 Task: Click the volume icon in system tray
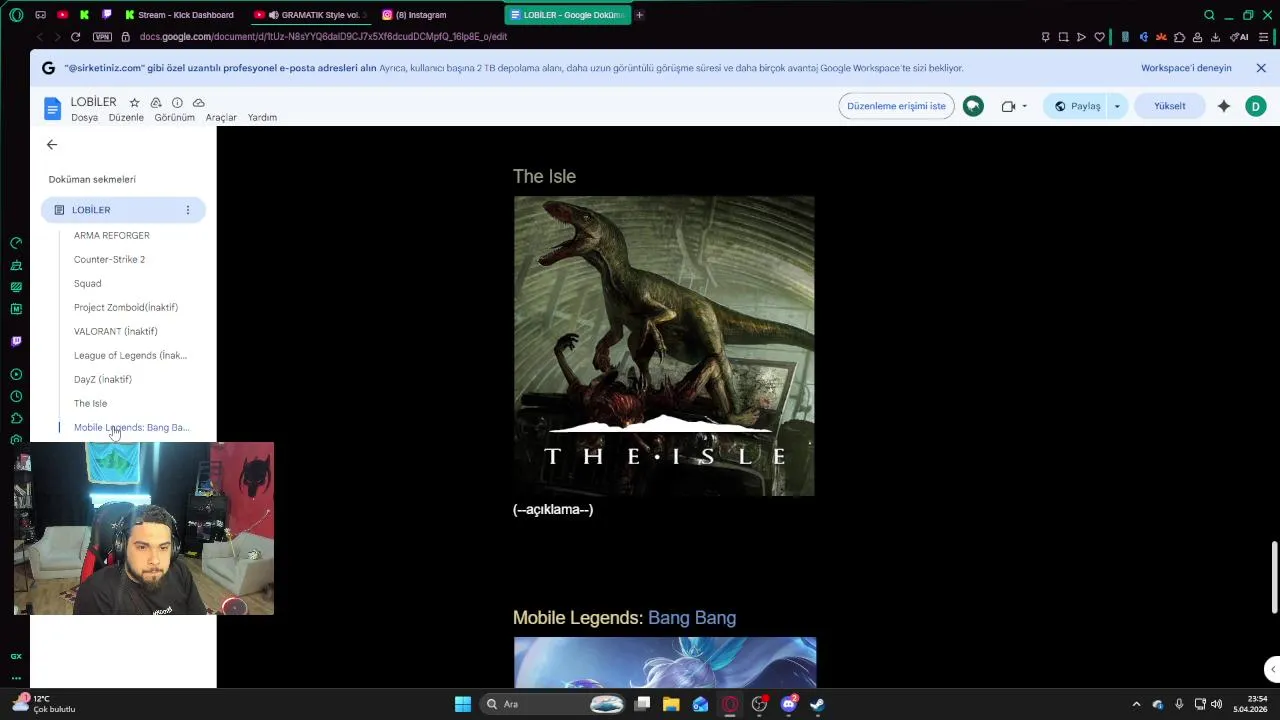[x=1216, y=704]
